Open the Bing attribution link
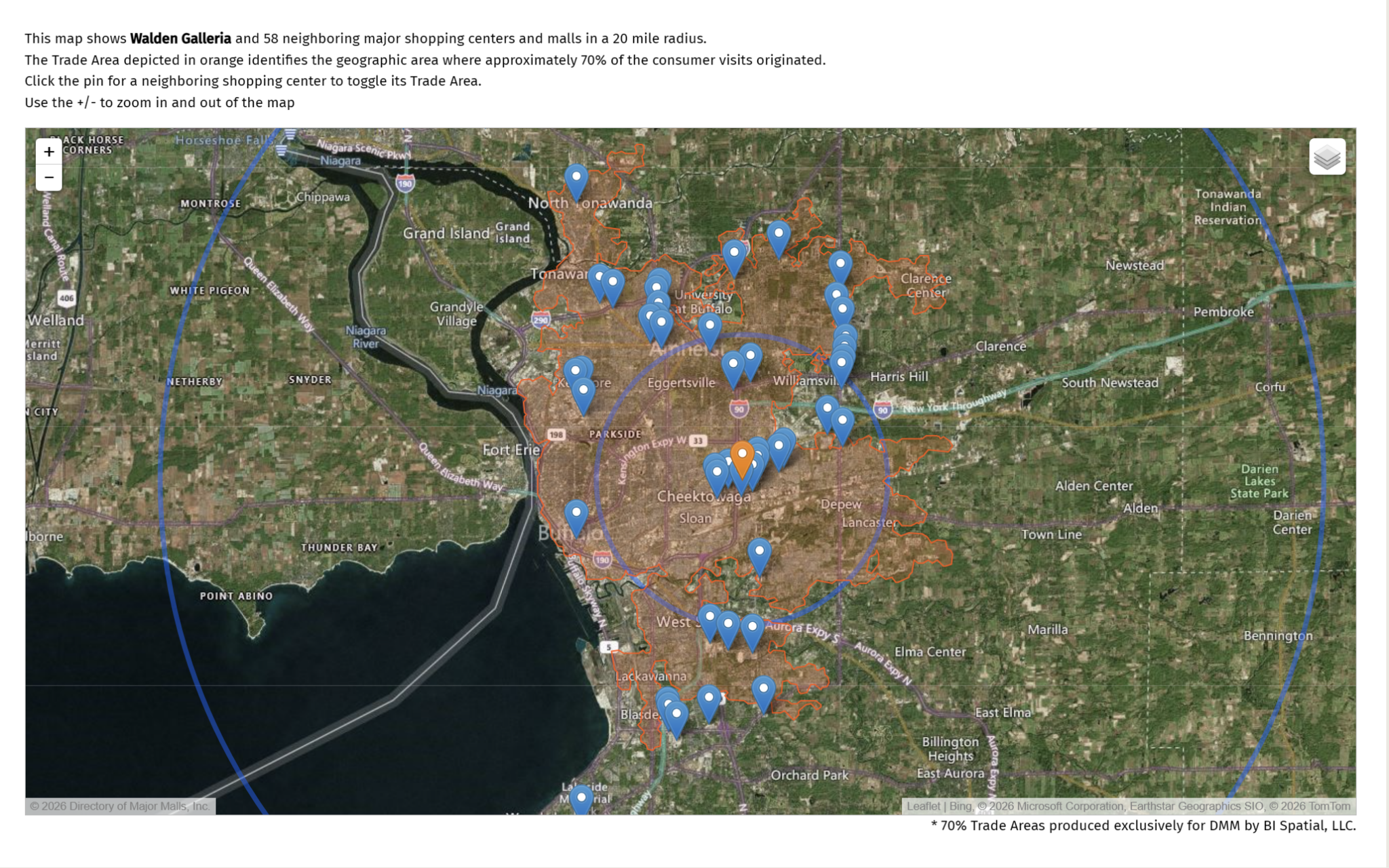Image resolution: width=1389 pixels, height=868 pixels. point(960,806)
